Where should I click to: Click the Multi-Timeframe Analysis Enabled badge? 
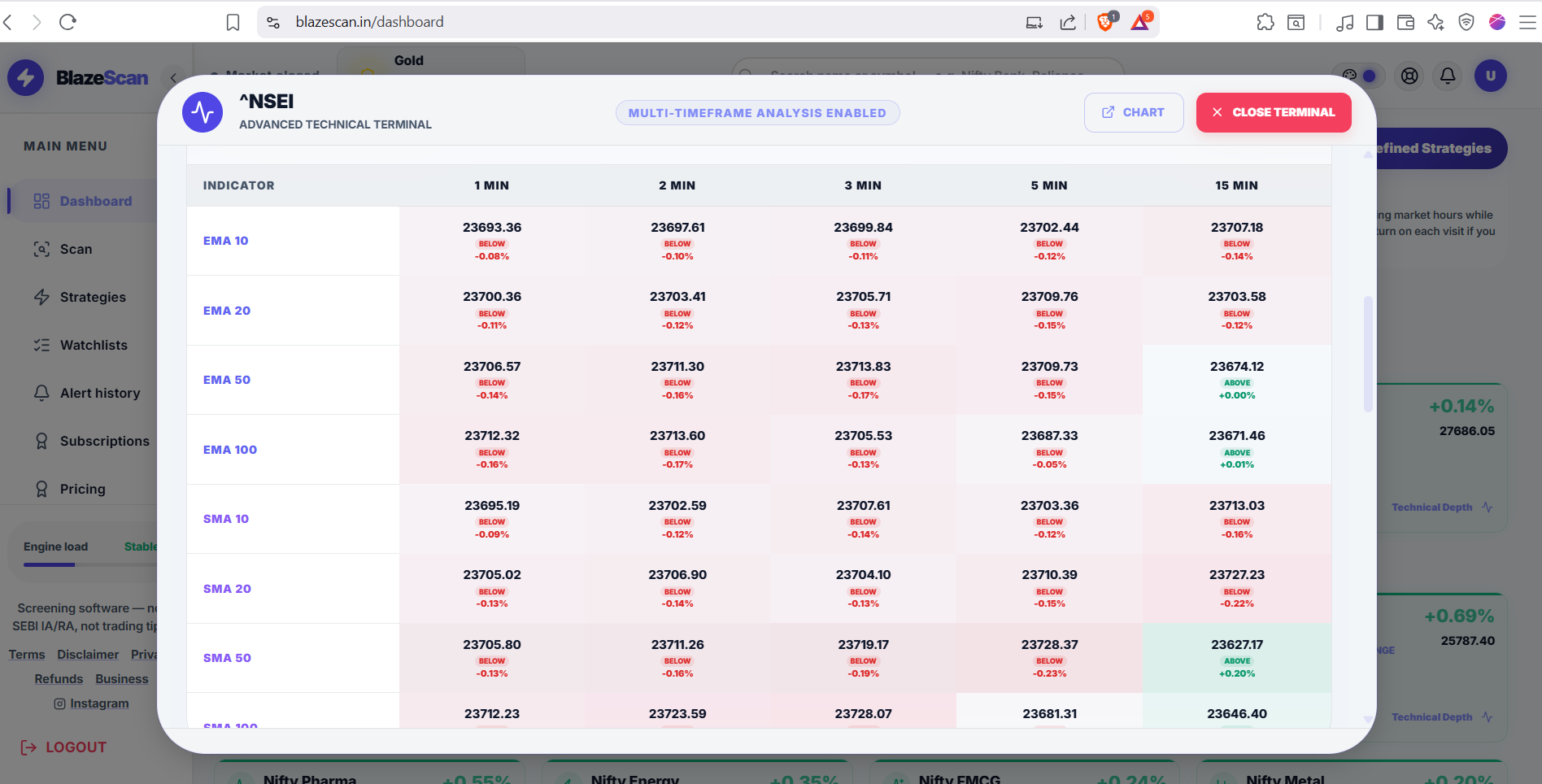pos(757,113)
